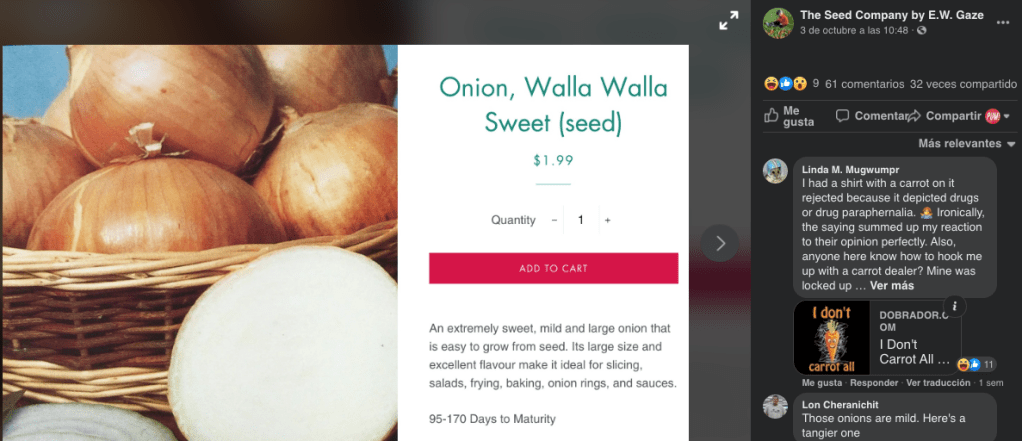This screenshot has height=441, width=1022.
Task: Go to next photo arrow
Action: click(x=720, y=243)
